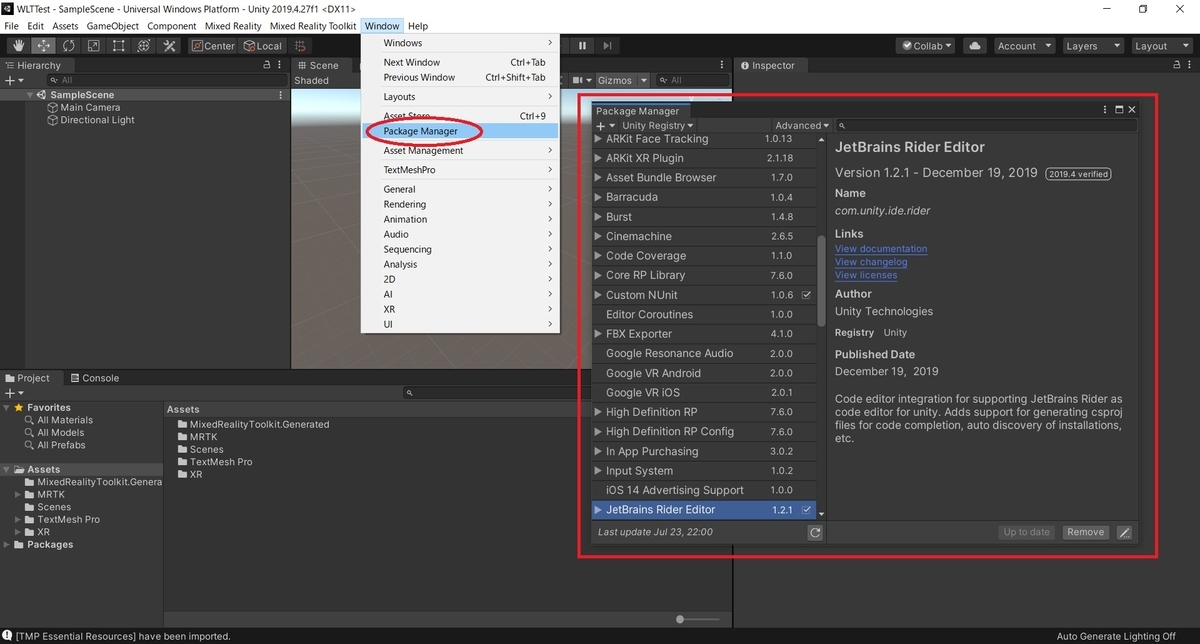Open the Rendering submenu

[x=460, y=204]
